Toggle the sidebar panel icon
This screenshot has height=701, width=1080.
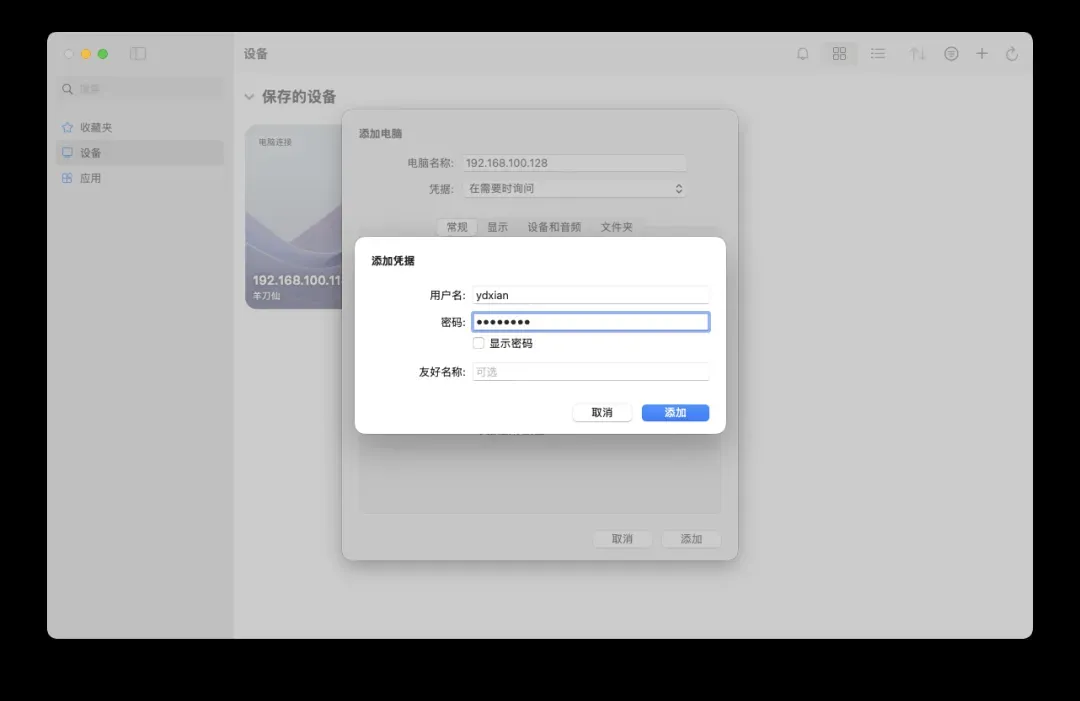click(x=138, y=54)
